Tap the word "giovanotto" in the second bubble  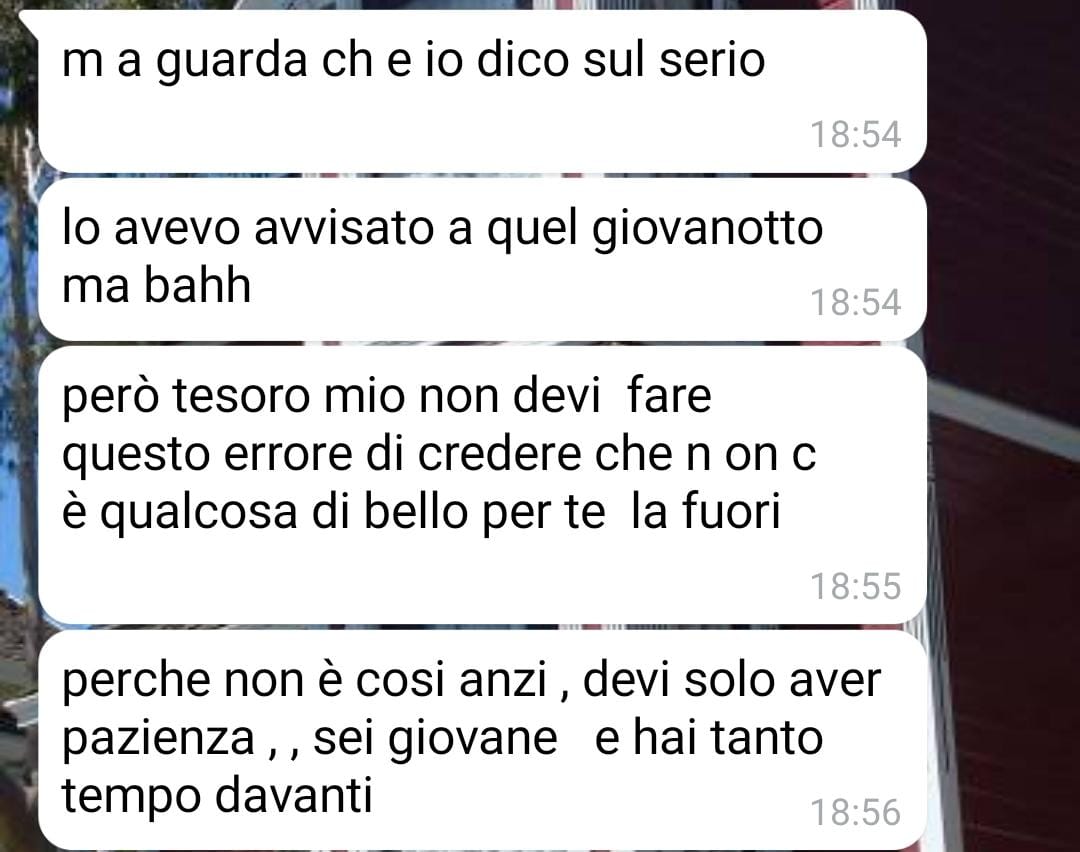pos(707,229)
